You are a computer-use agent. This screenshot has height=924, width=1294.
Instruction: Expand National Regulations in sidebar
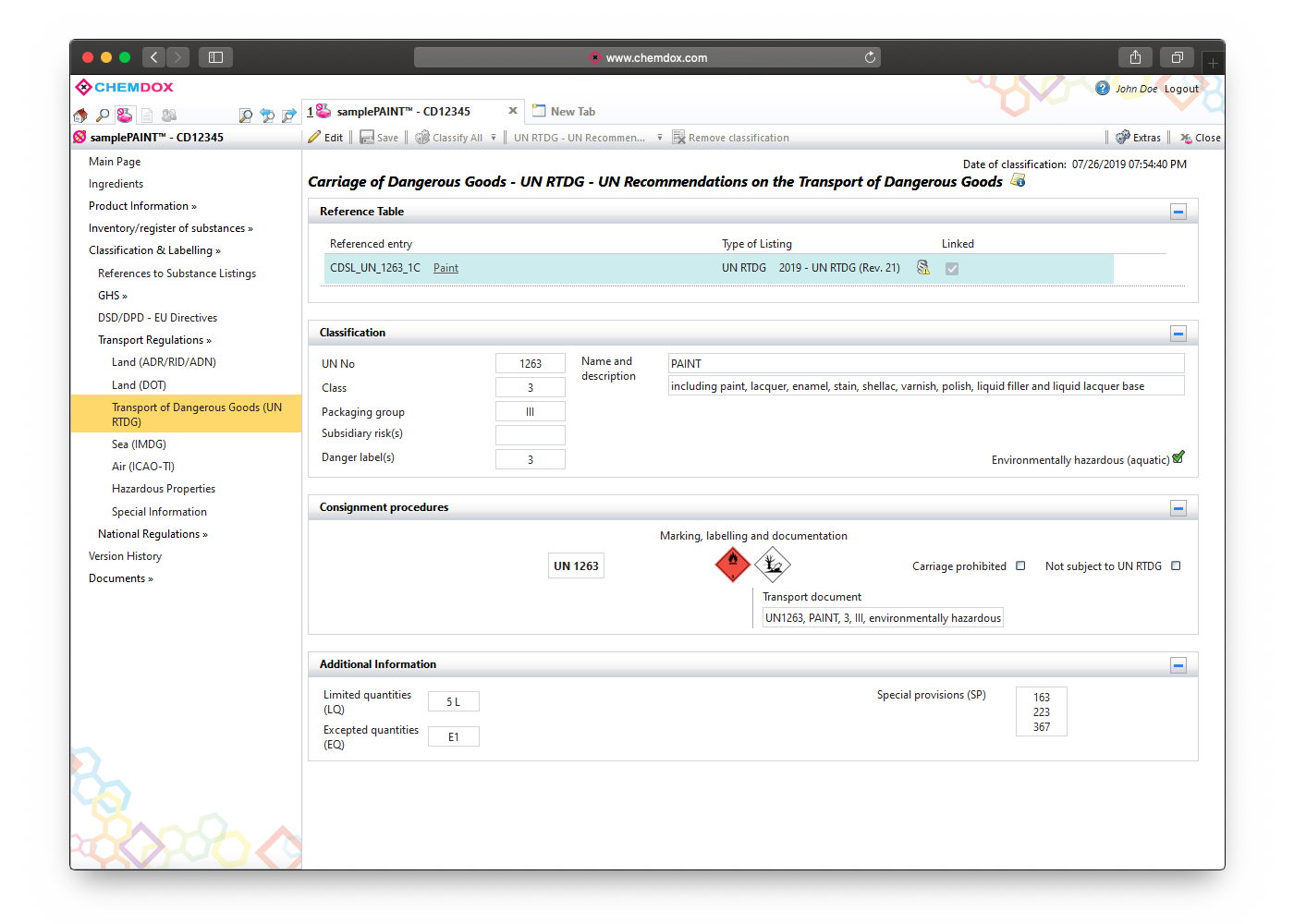coord(153,534)
